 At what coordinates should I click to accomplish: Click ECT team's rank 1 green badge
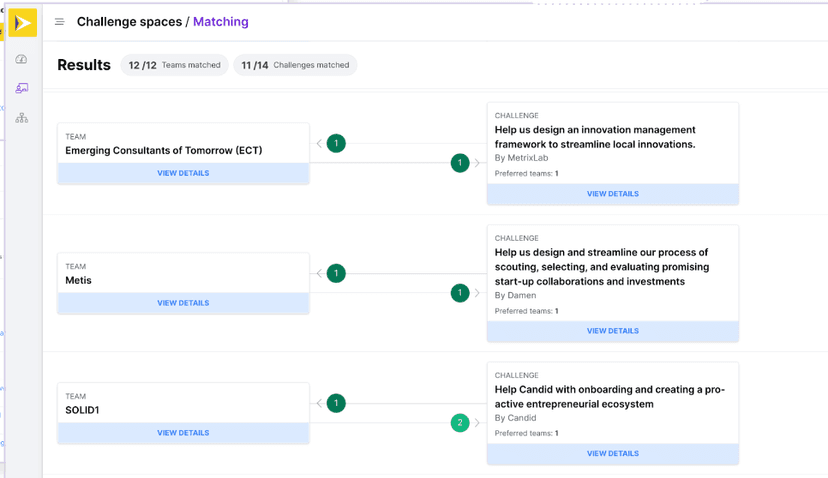click(336, 143)
